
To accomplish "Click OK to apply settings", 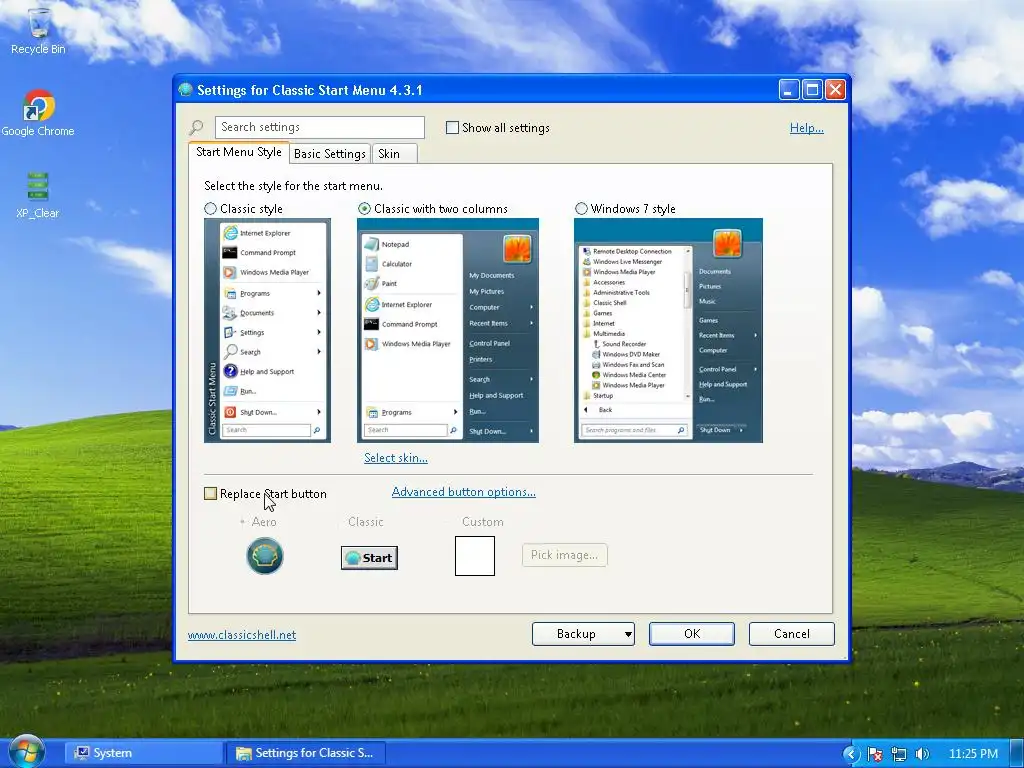I will point(692,633).
